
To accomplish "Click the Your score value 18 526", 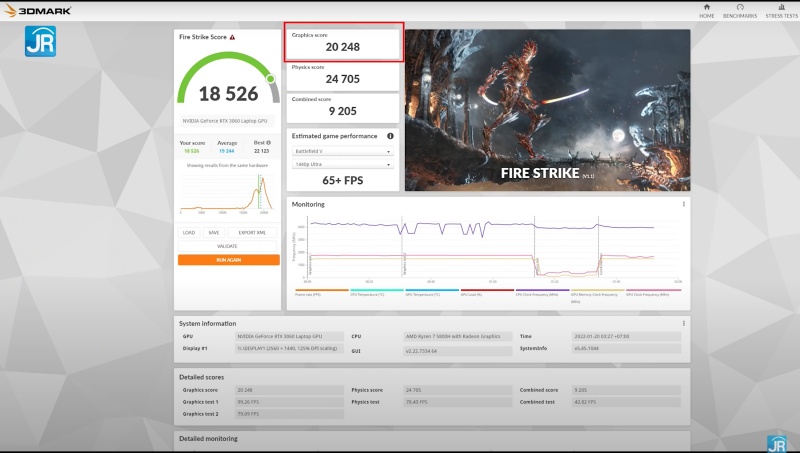I will point(191,151).
